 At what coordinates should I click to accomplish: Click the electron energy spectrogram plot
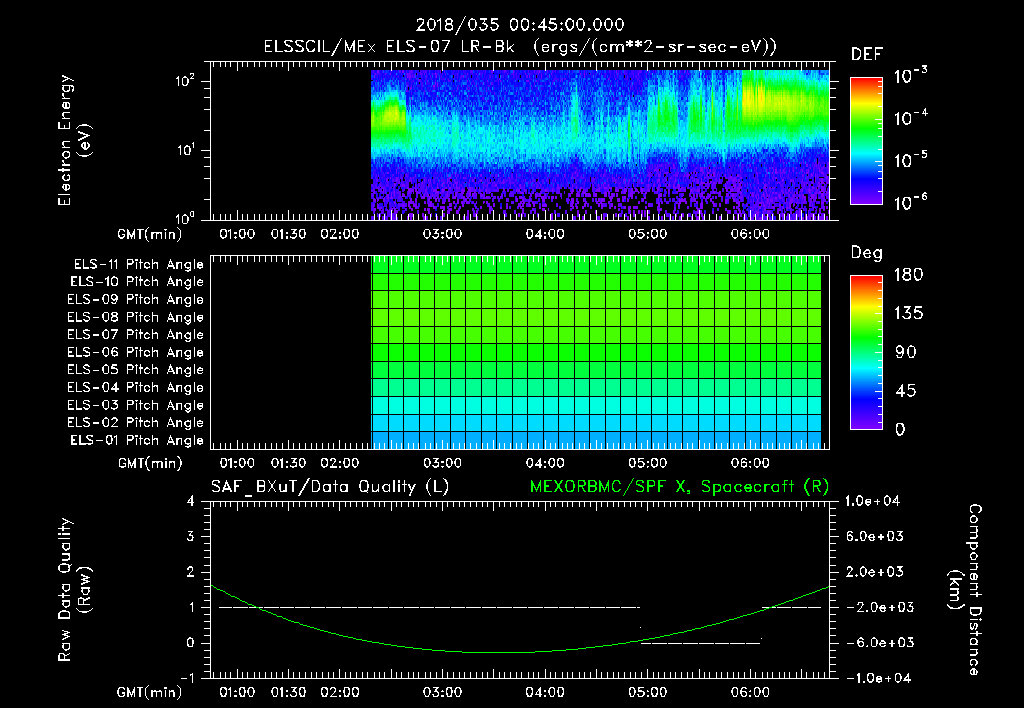(x=520, y=141)
